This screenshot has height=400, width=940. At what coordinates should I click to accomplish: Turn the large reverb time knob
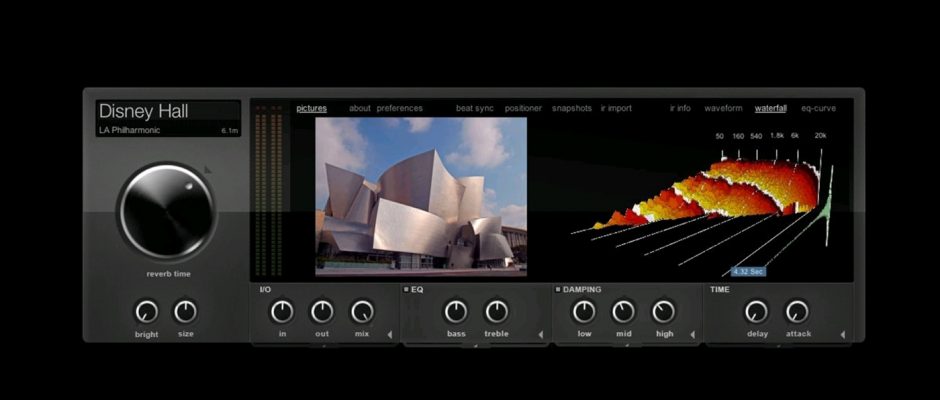click(167, 211)
